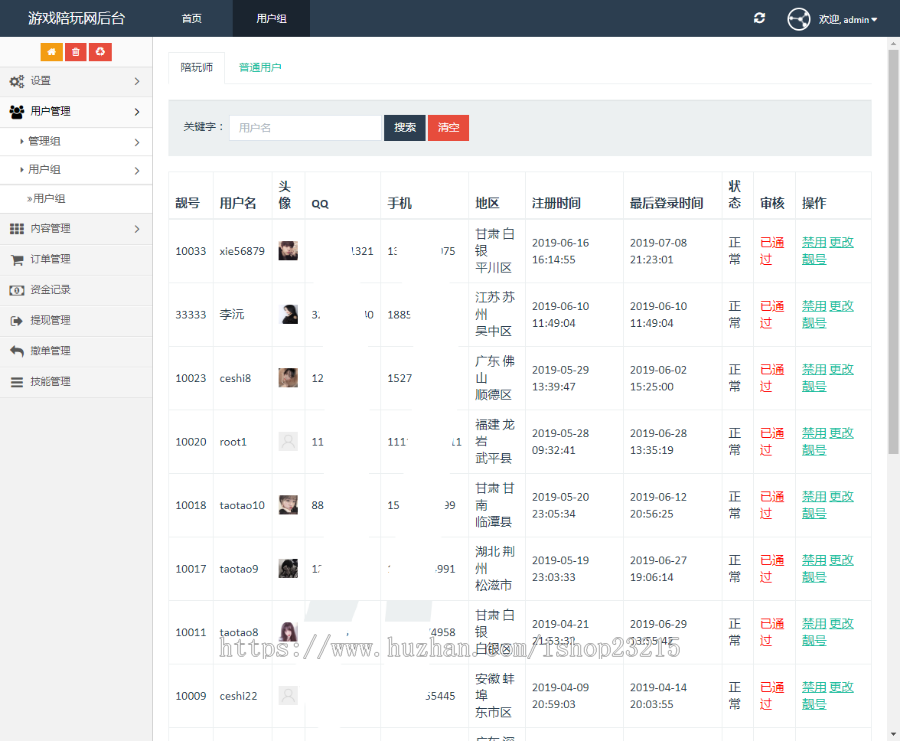
Task: Expand the 设置 sidebar menu
Action: 76,81
